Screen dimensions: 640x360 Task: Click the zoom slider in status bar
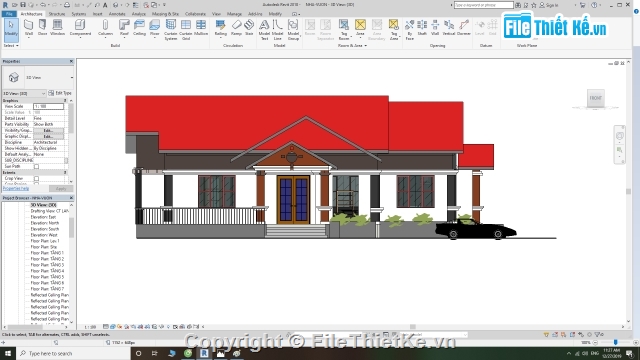coord(616,342)
